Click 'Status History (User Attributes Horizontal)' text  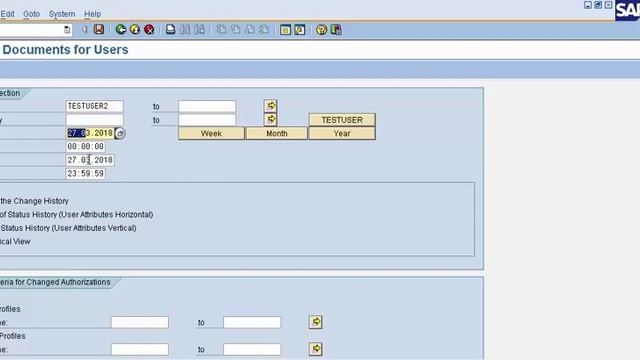coord(80,214)
